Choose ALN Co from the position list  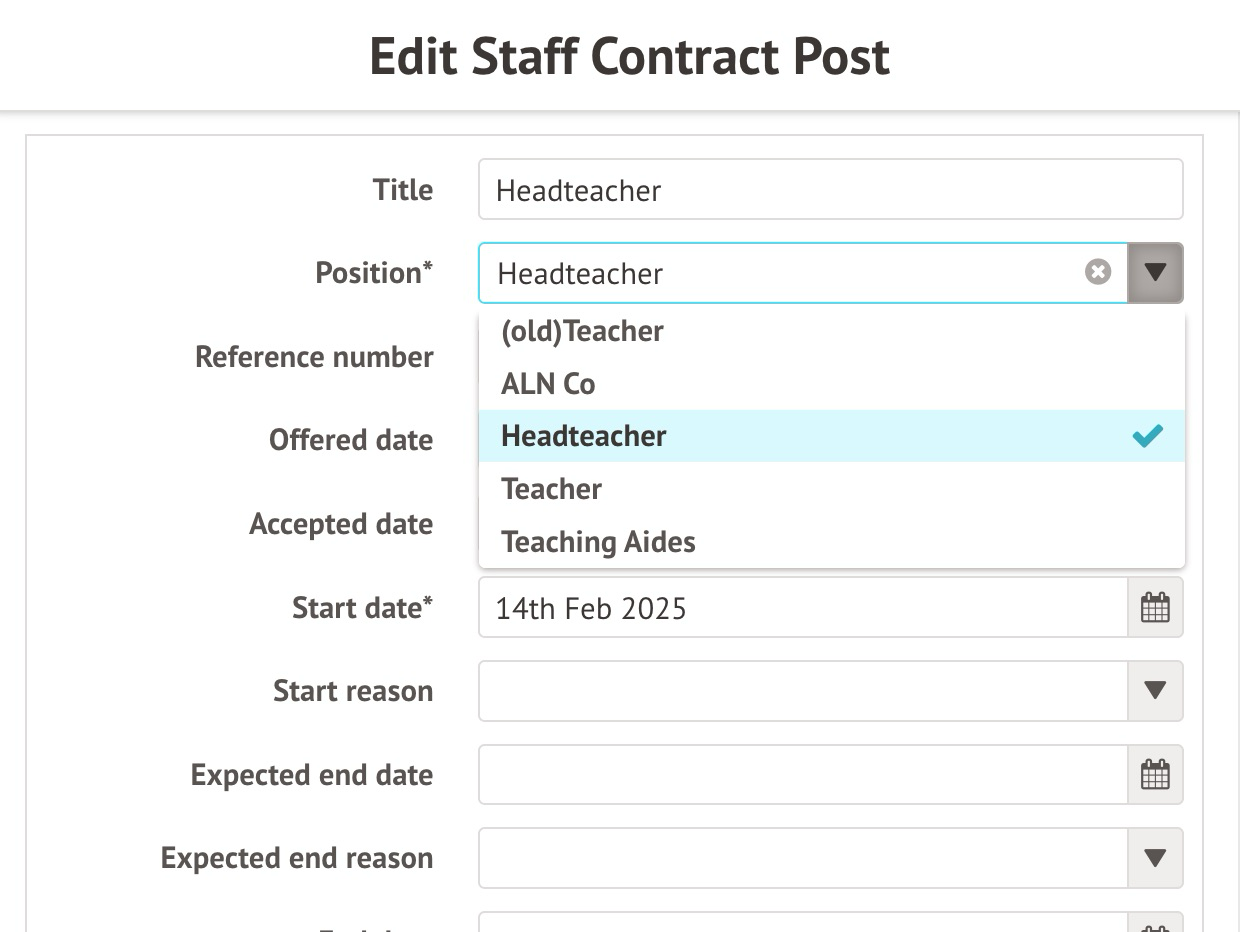548,384
